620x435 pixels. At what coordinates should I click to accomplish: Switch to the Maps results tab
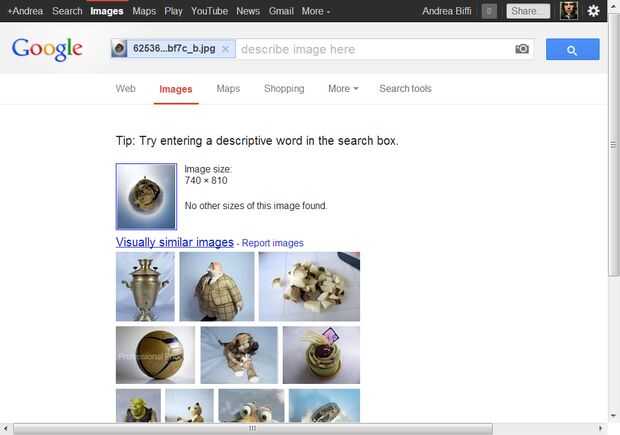[228, 89]
